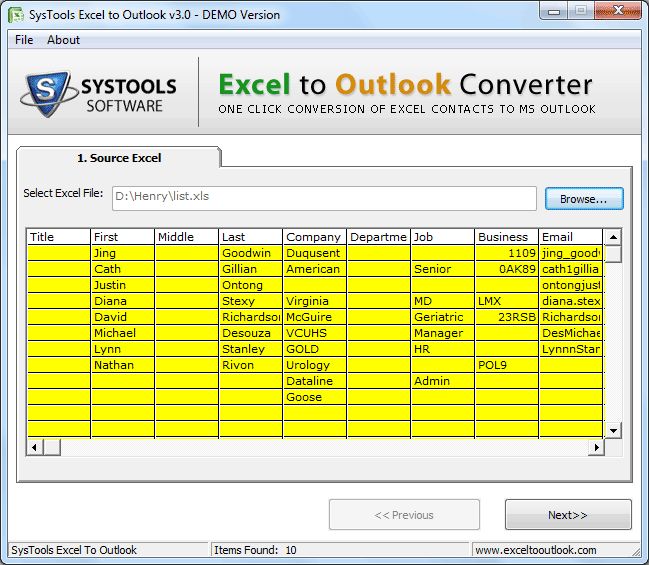Click the Middle column header

click(187, 237)
